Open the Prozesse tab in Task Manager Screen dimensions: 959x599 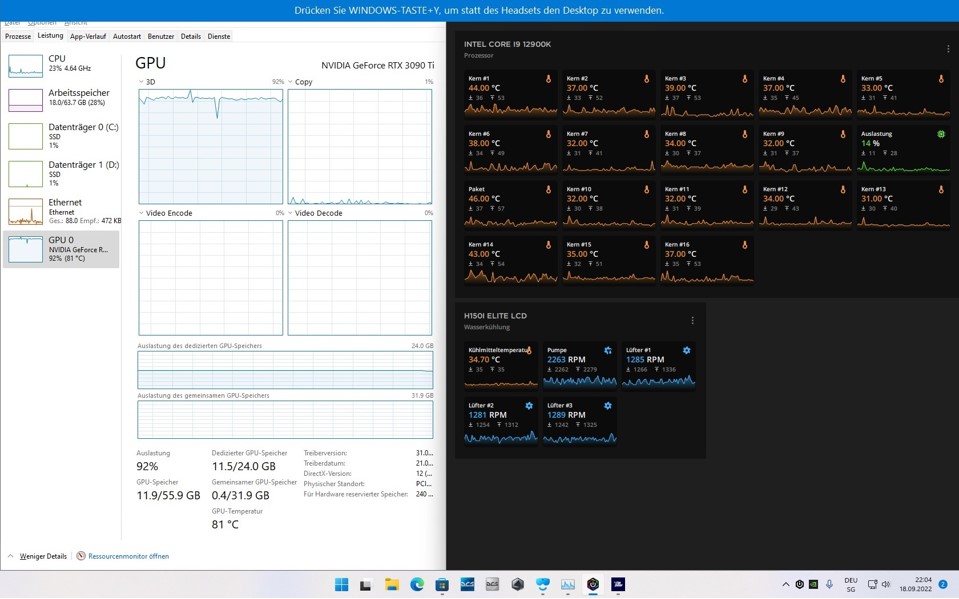tap(18, 37)
